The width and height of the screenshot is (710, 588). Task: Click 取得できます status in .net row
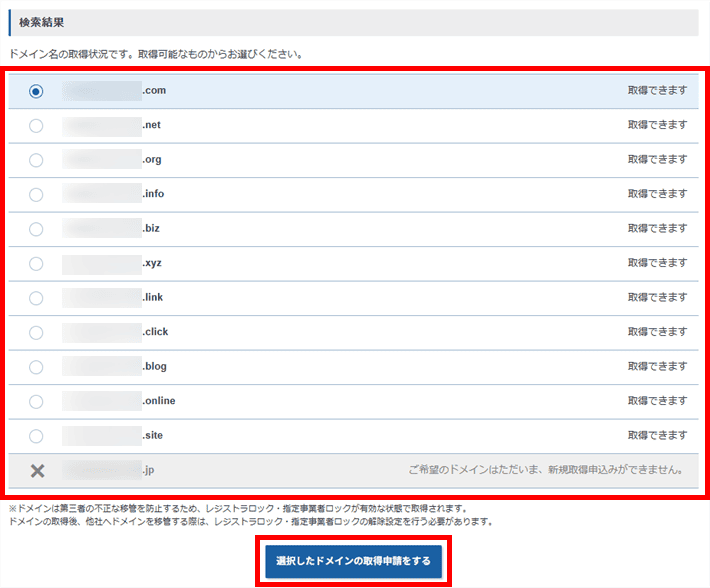click(x=657, y=125)
